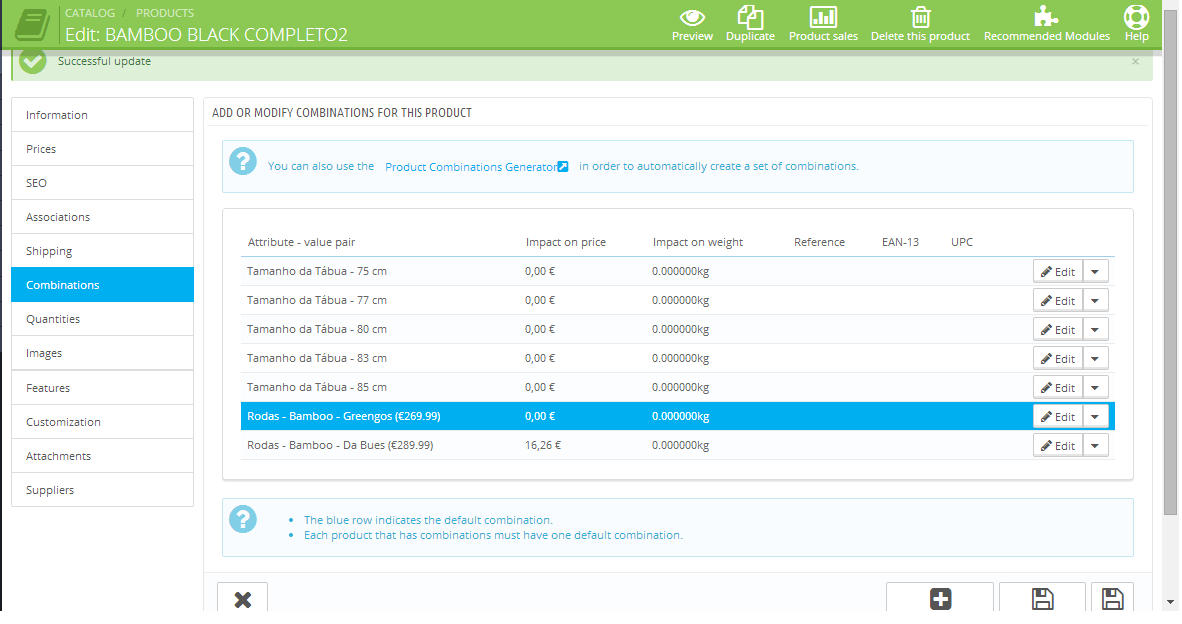Image resolution: width=1182 pixels, height=624 pixels.
Task: Edit the Tamanho da Tábua 83 cm combination
Action: tap(1058, 359)
